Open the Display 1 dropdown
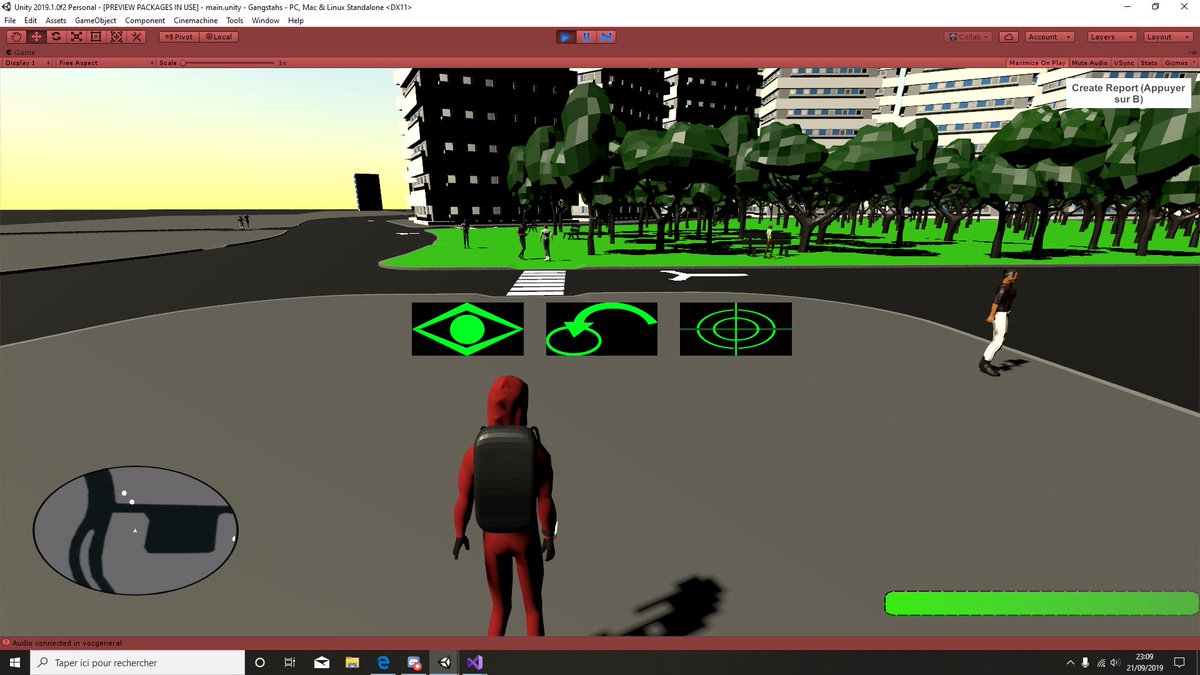This screenshot has width=1200, height=675. click(x=26, y=63)
